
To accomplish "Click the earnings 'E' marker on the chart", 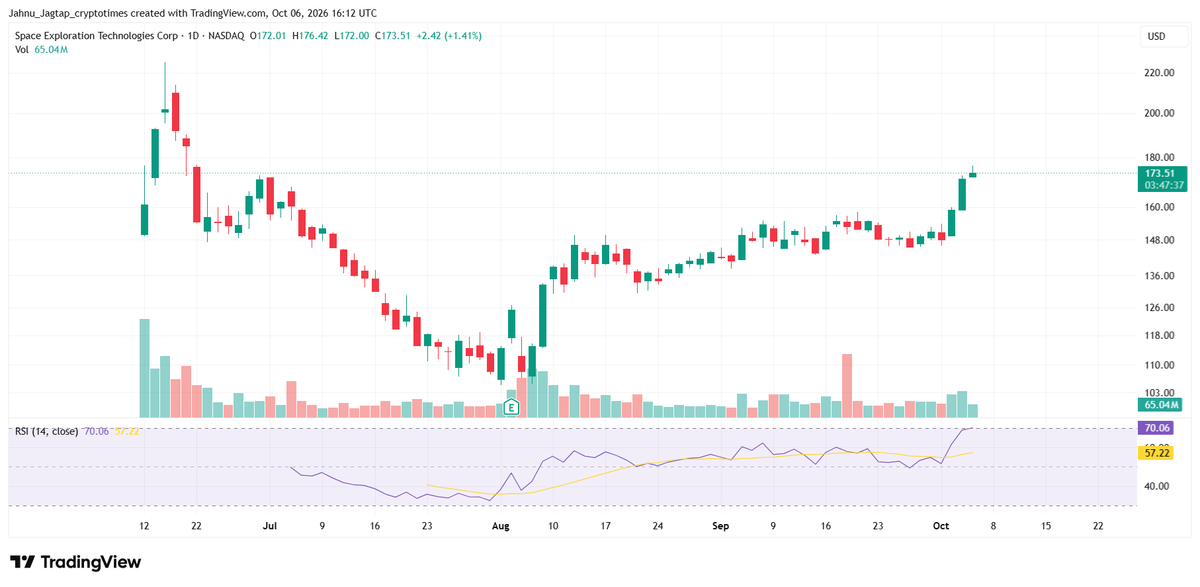I will click(511, 407).
